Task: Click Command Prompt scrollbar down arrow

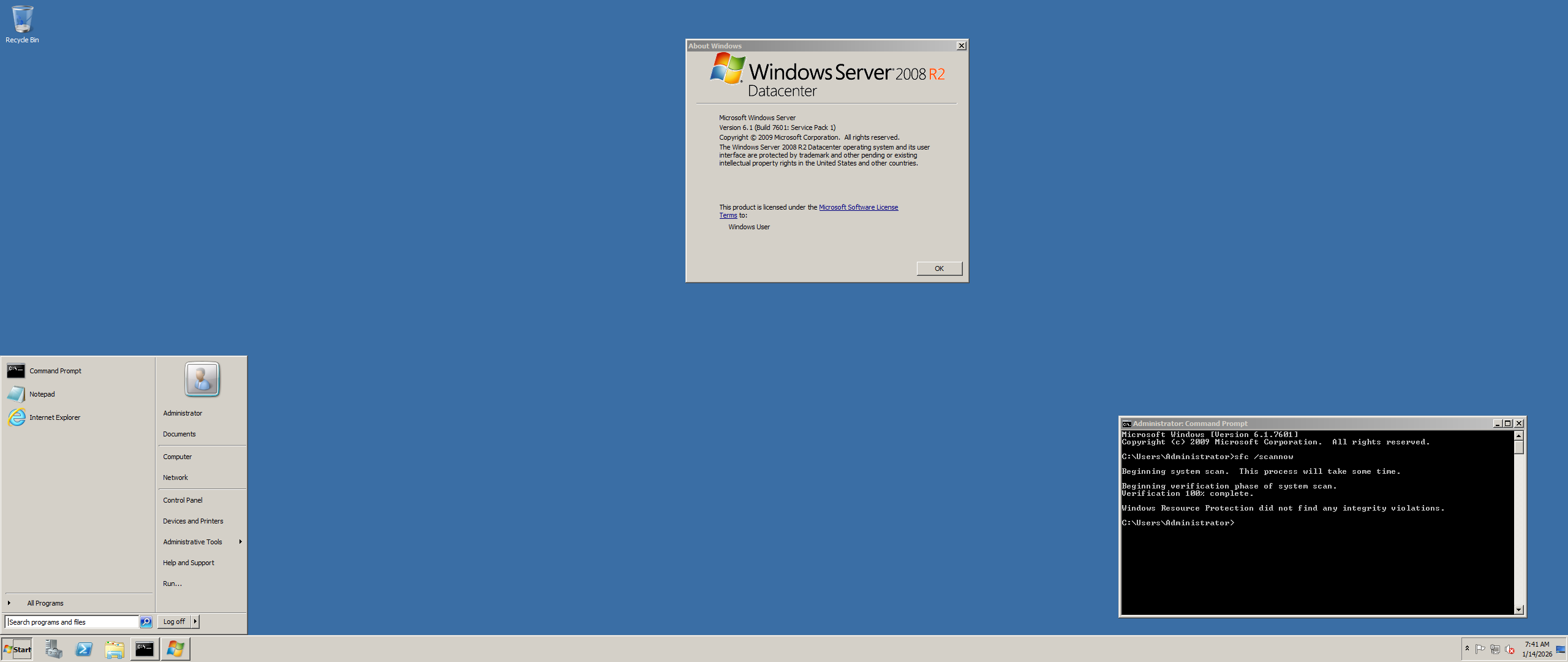Action: click(x=1518, y=610)
